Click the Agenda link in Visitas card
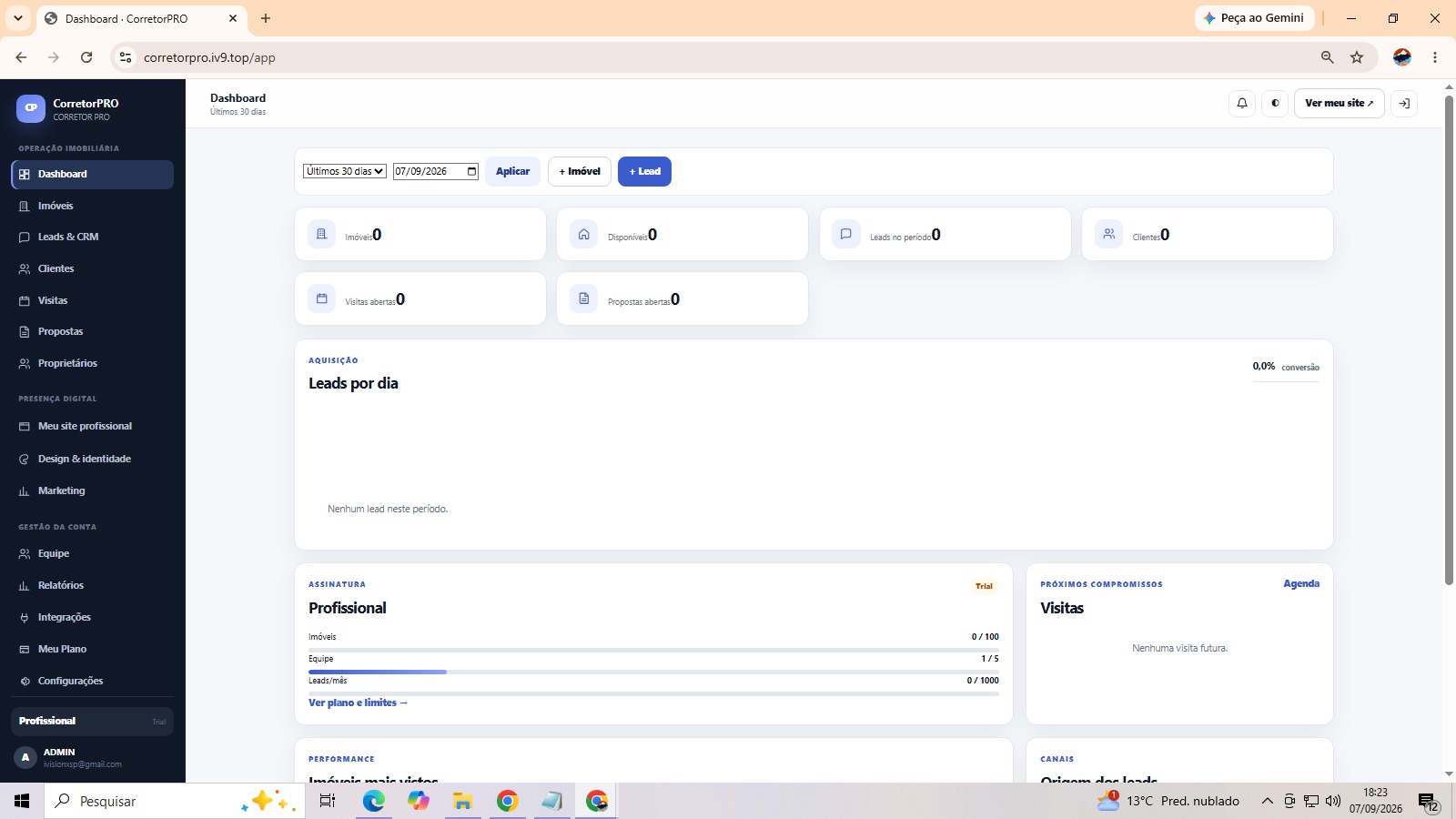 click(x=1301, y=583)
